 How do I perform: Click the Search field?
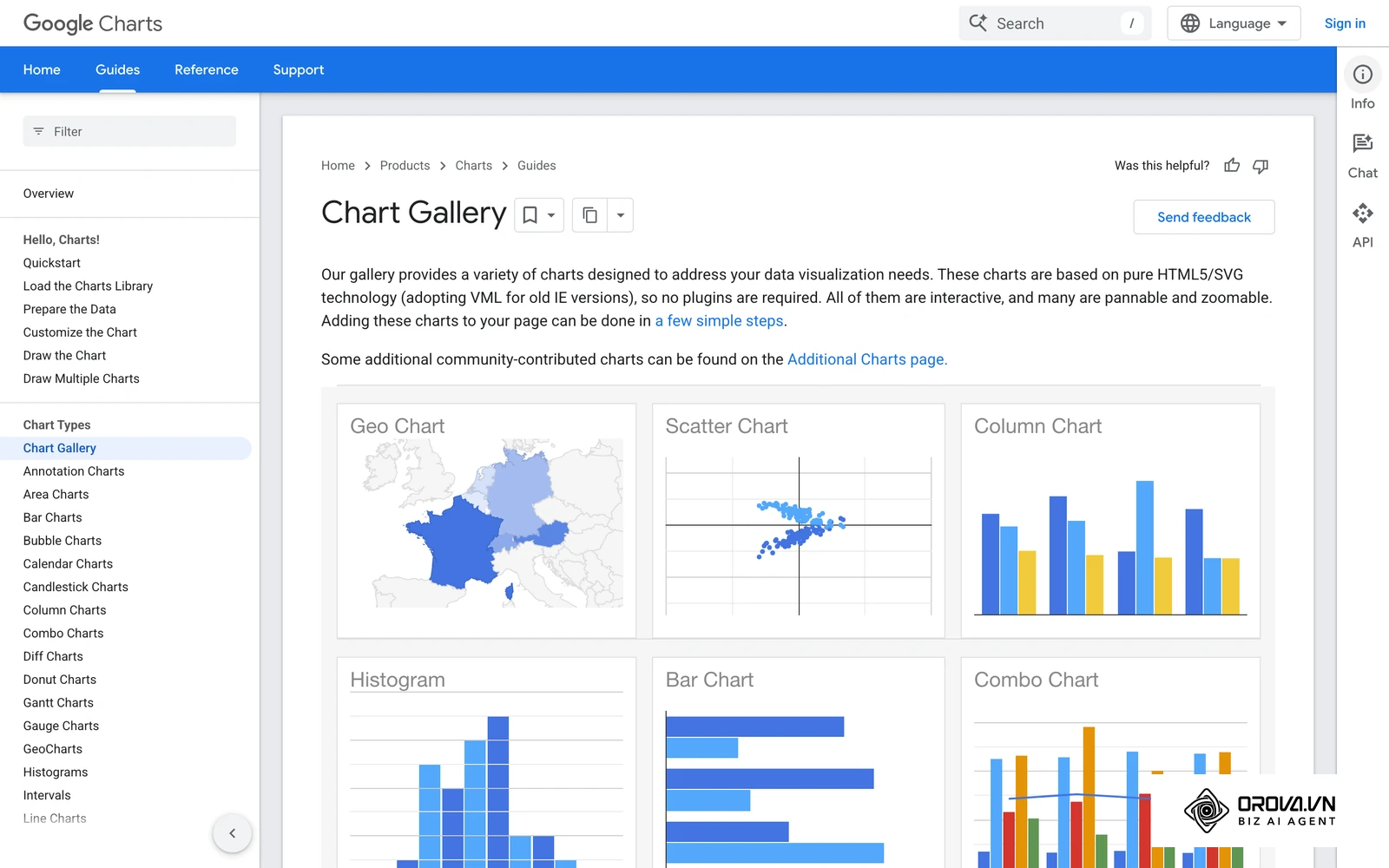coord(1055,23)
